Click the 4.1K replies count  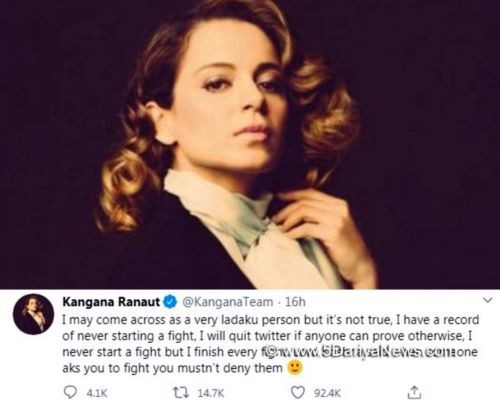tap(97, 393)
